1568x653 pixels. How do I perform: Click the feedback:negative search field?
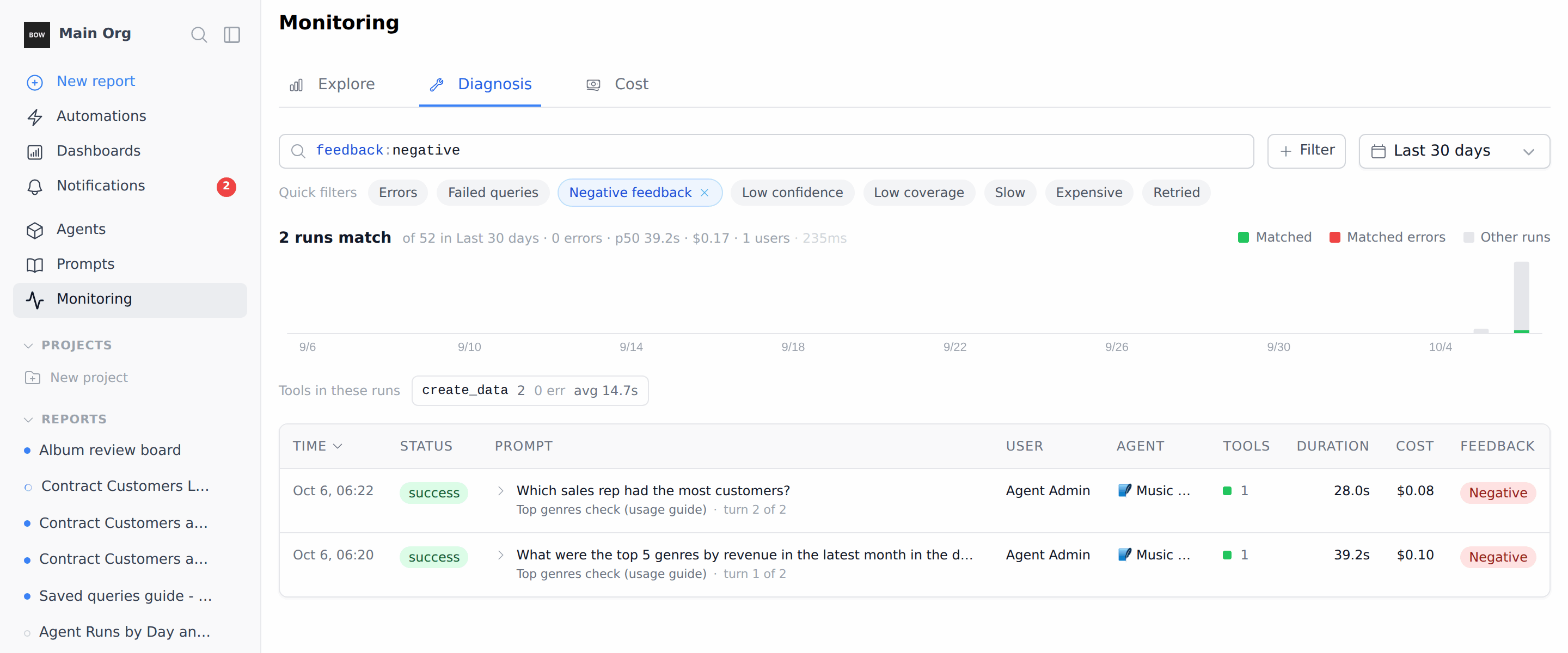765,151
